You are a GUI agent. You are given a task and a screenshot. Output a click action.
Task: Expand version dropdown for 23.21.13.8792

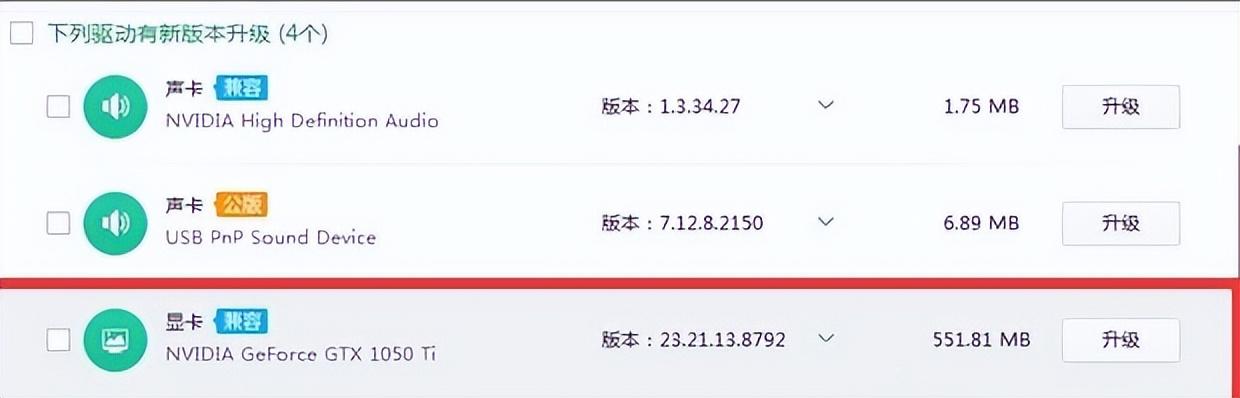coord(826,338)
